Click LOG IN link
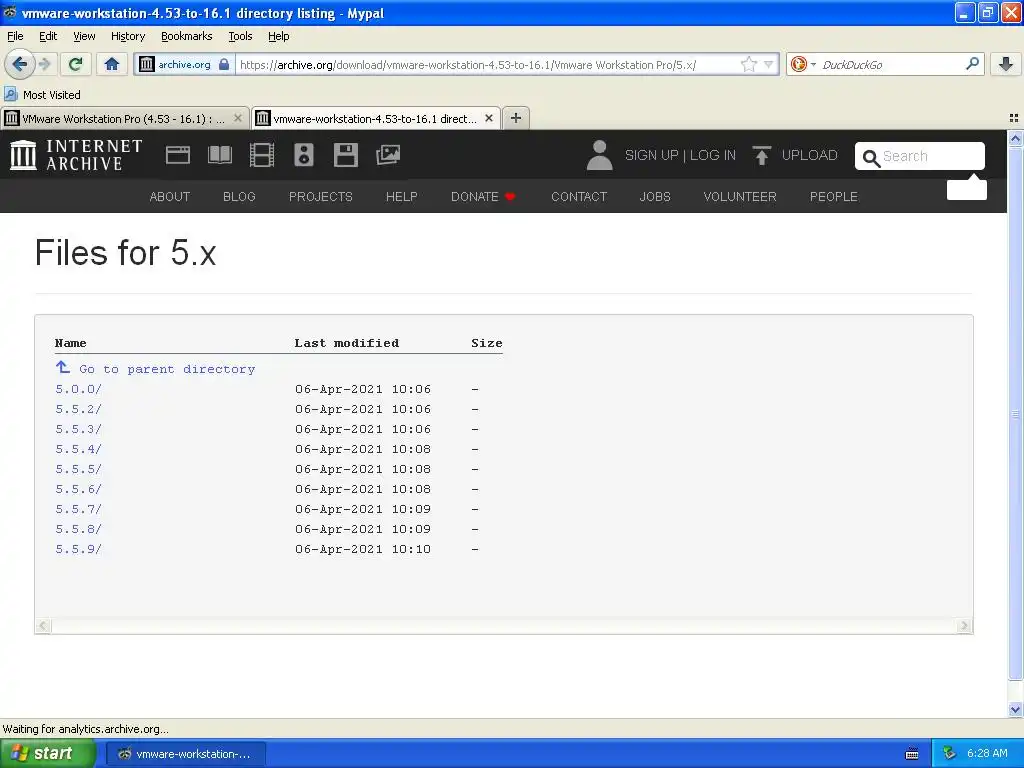This screenshot has height=768, width=1024. pos(712,155)
